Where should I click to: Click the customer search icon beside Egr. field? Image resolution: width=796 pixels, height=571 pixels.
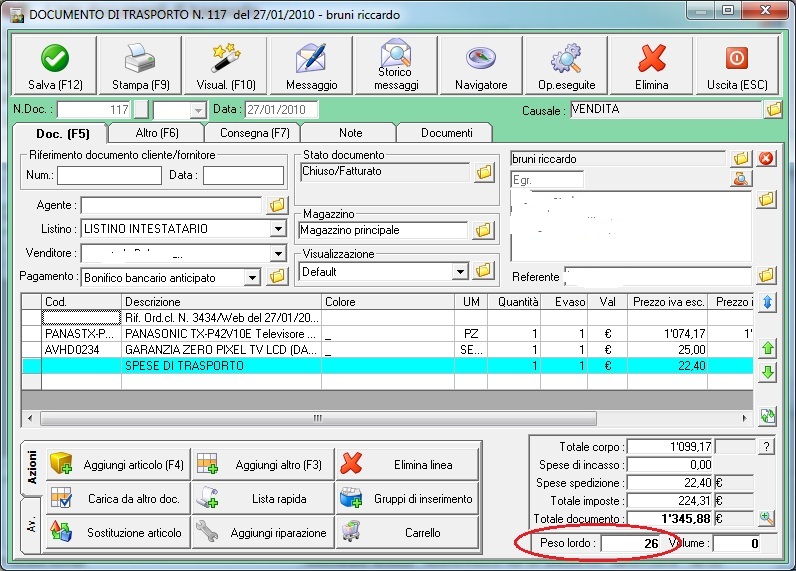[x=741, y=179]
